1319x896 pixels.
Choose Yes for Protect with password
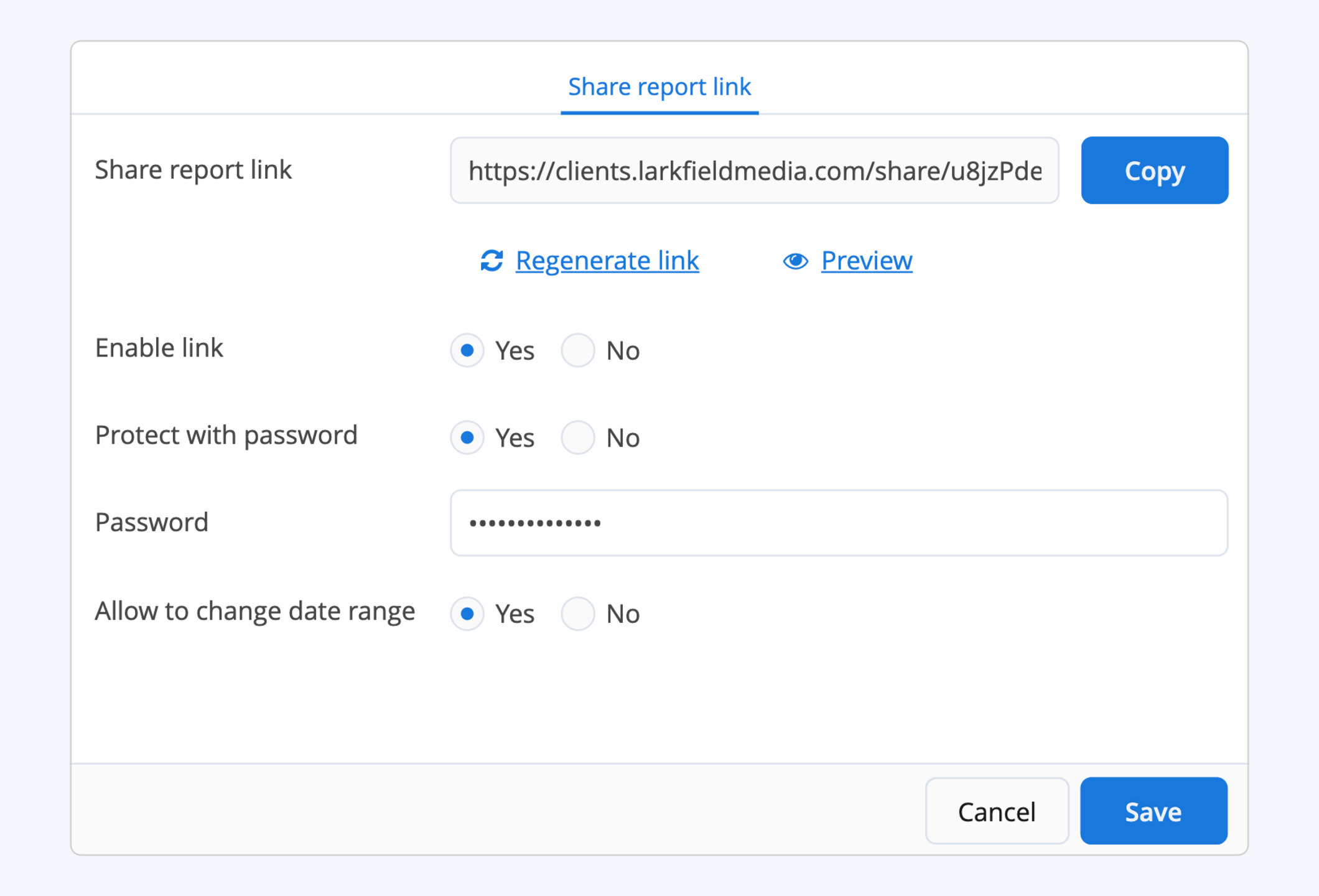[x=467, y=437]
